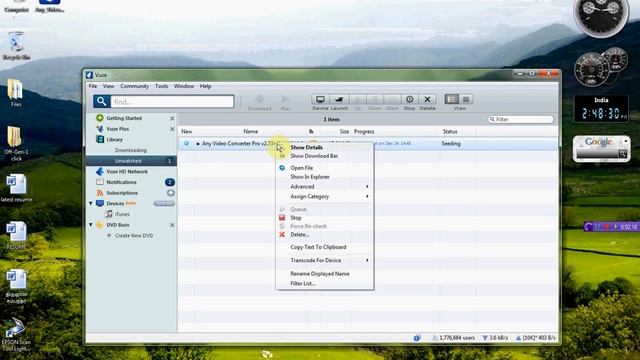Image resolution: width=640 pixels, height=360 pixels.
Task: Click the Up toolbar arrow icon
Action: [x=358, y=99]
